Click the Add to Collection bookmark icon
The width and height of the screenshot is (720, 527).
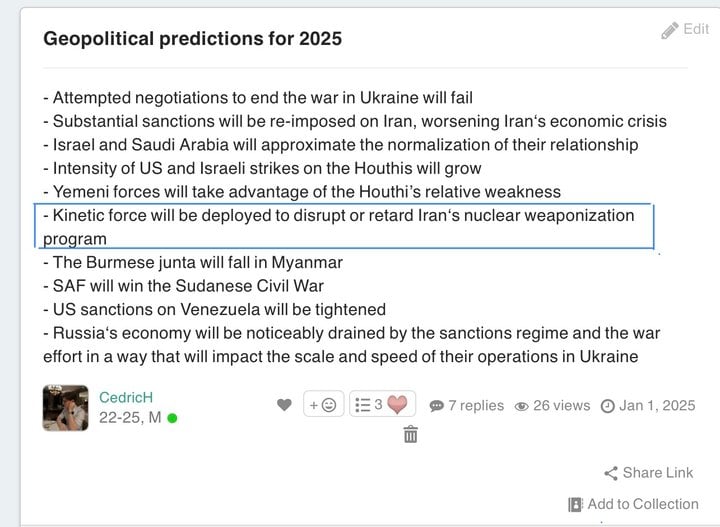coord(575,505)
